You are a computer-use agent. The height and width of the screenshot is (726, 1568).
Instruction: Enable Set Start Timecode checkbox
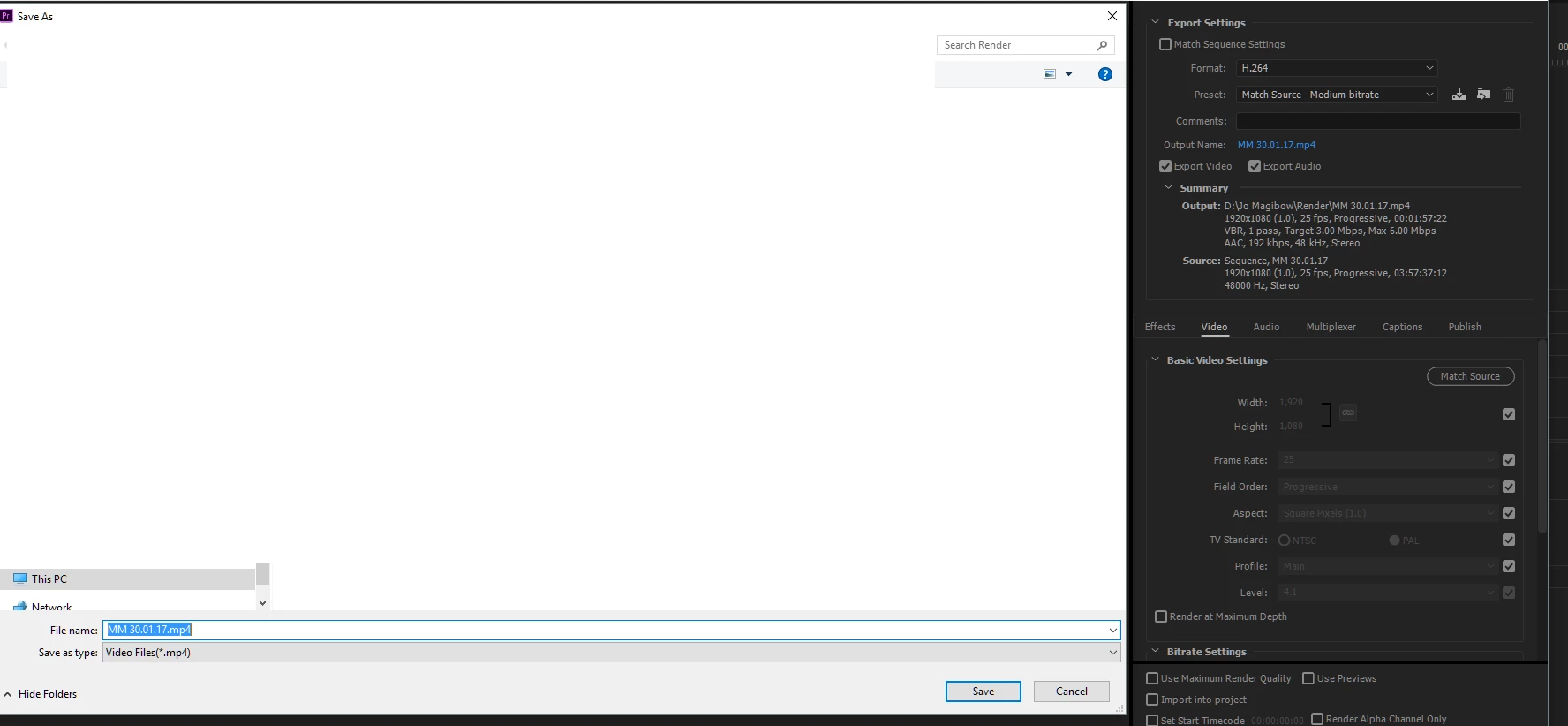click(x=1152, y=720)
